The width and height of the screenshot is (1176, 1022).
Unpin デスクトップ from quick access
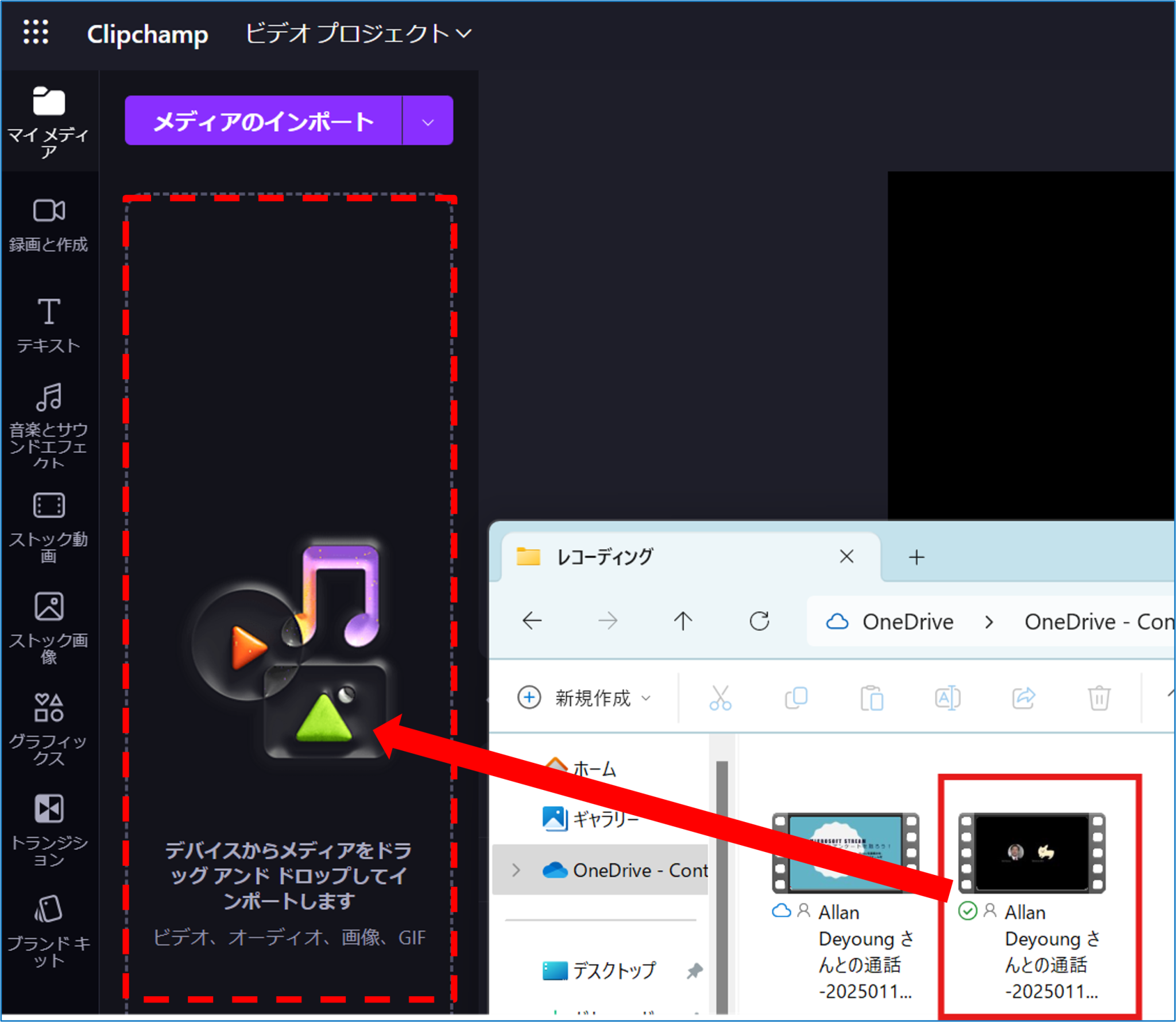coord(696,971)
